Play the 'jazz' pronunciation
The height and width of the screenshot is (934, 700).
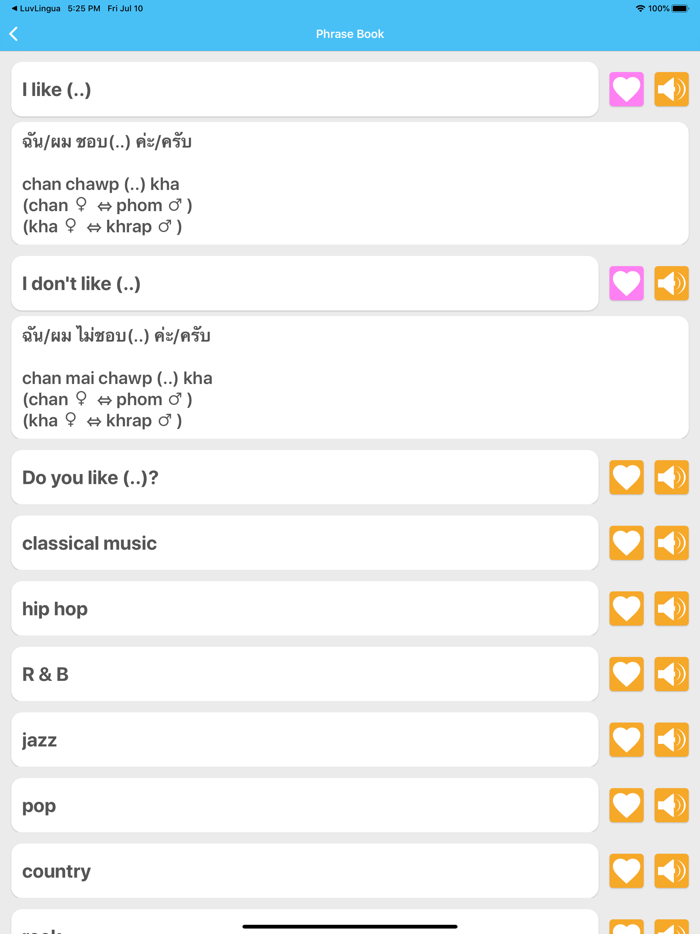tap(671, 739)
